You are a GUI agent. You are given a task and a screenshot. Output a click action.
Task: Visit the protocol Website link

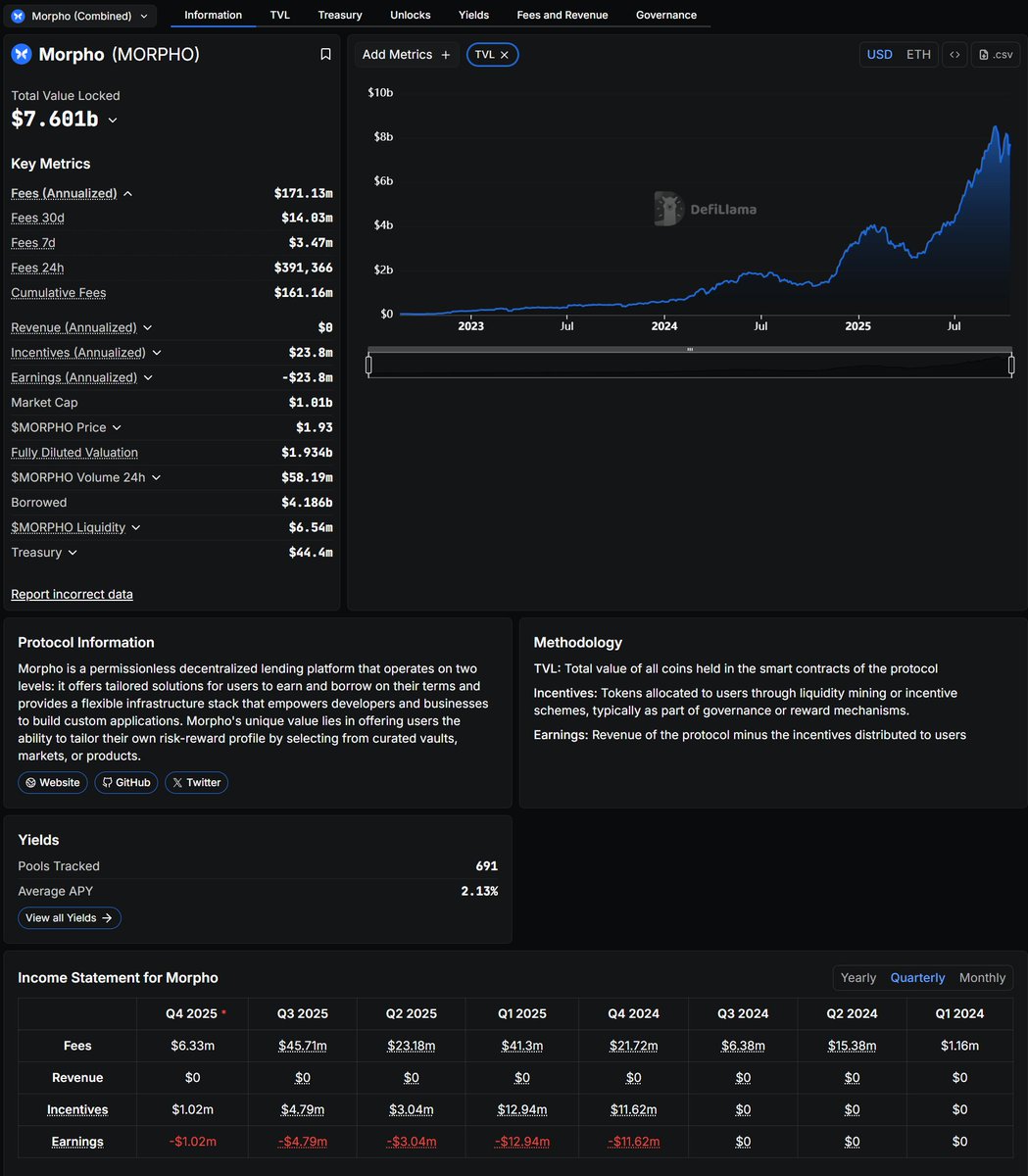pos(53,782)
